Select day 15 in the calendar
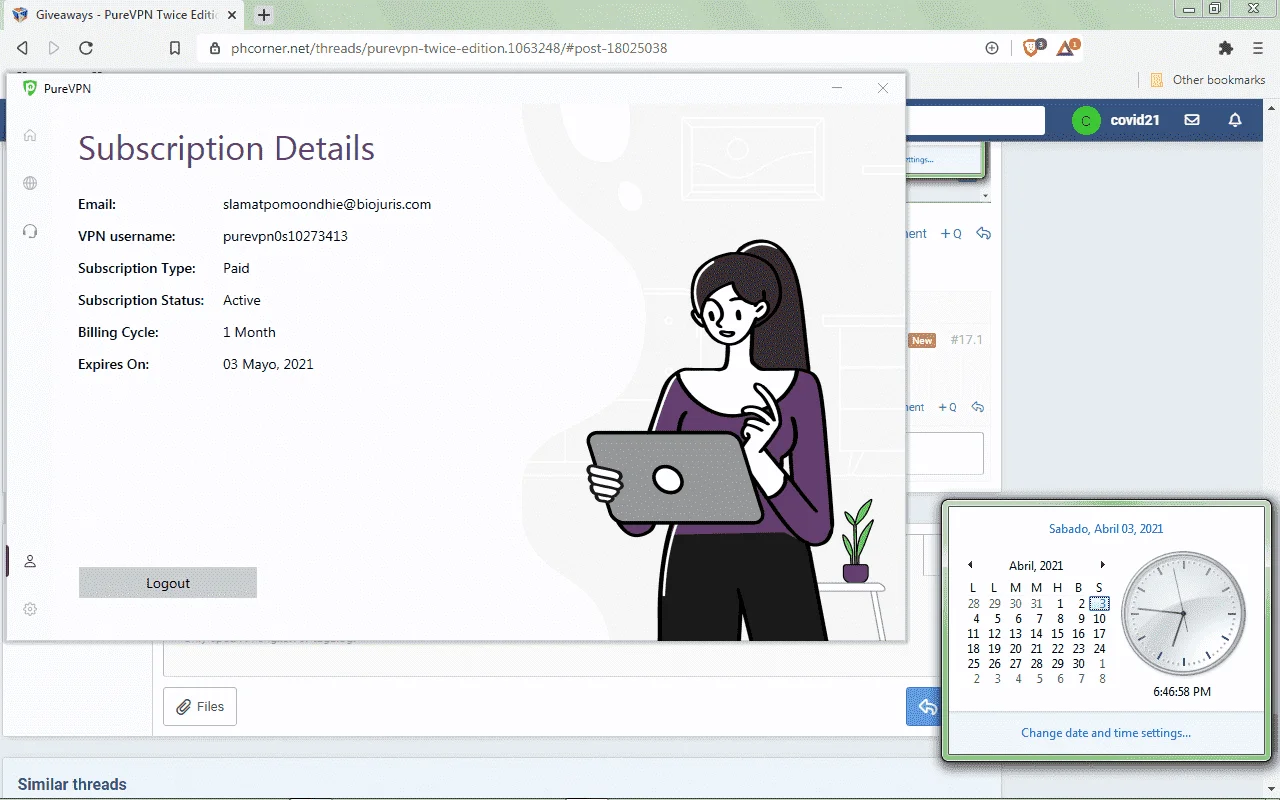The width and height of the screenshot is (1280, 800). tap(1057, 634)
